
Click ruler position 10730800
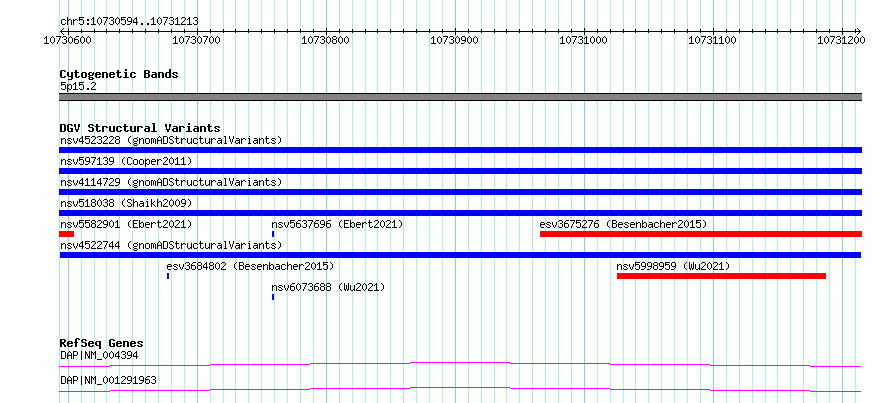coord(325,40)
